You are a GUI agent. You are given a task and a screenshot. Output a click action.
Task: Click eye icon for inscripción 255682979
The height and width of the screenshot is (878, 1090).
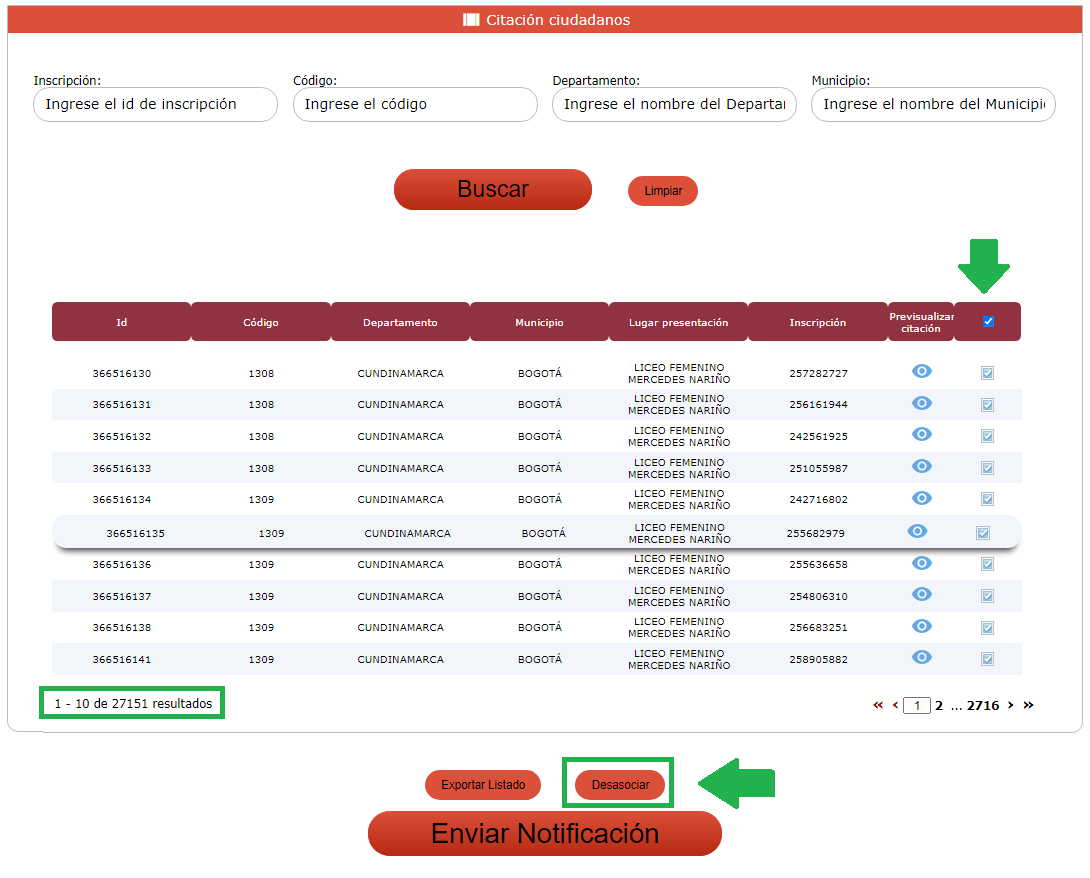coord(917,532)
